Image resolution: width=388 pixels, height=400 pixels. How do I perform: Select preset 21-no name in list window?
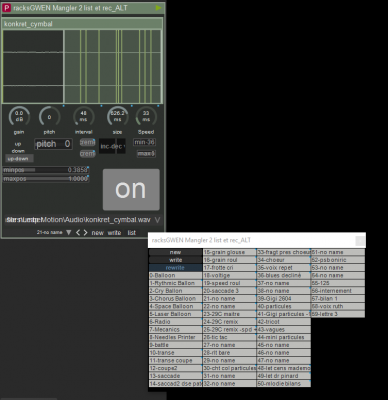(229, 299)
